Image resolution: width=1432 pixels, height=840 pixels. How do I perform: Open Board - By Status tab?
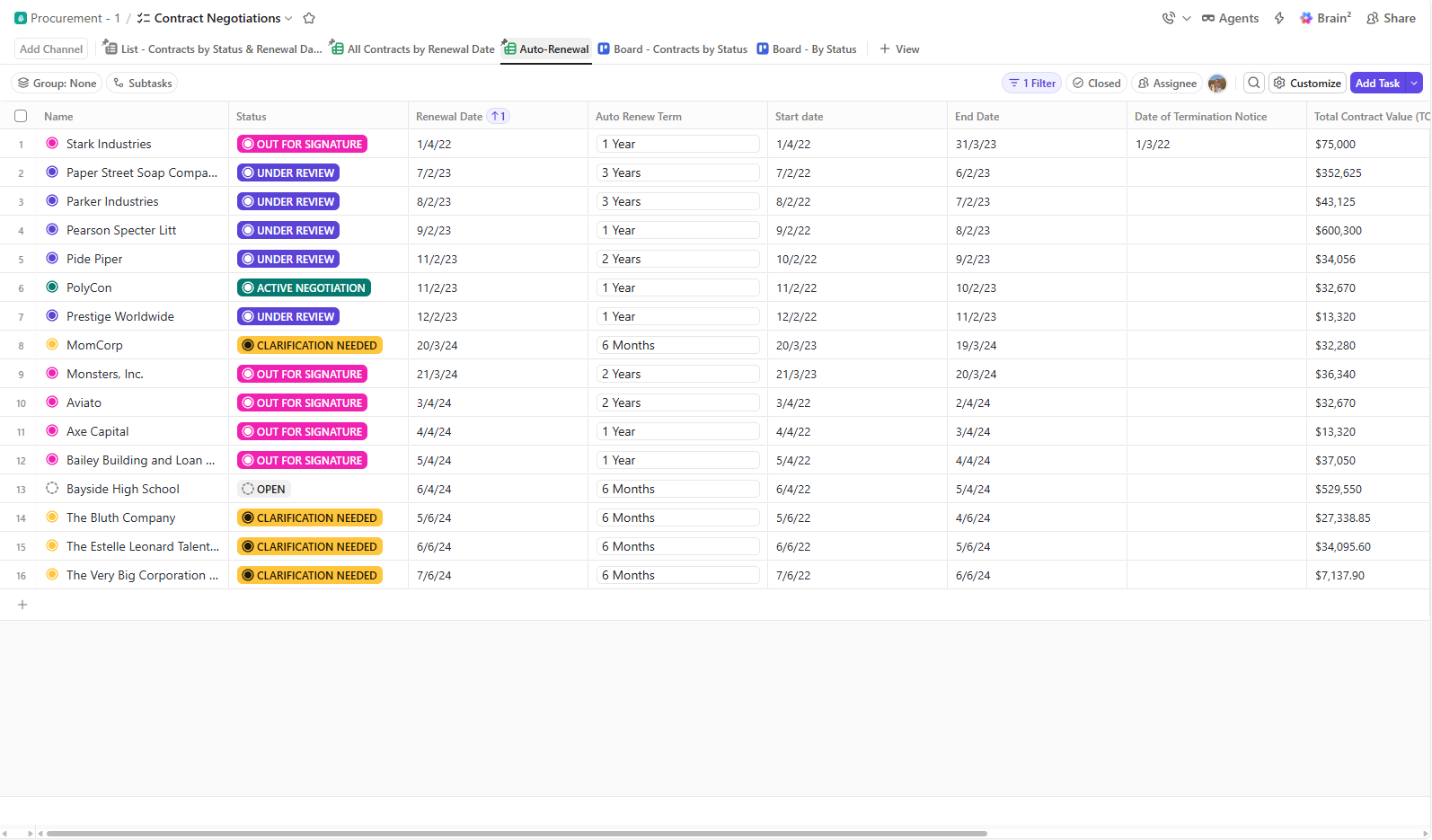pos(807,49)
